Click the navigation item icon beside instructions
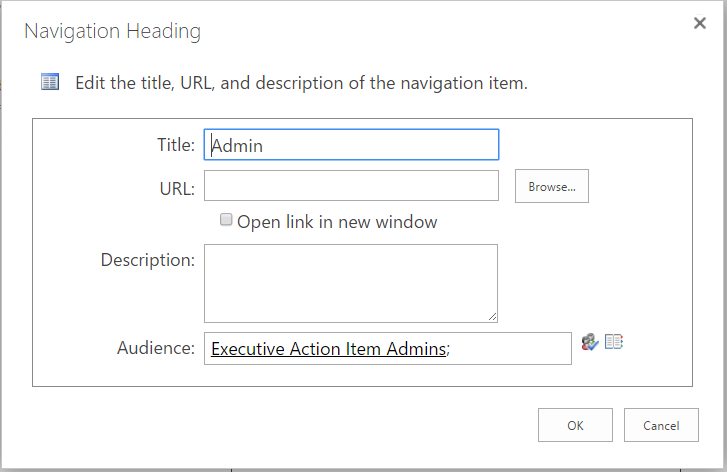 click(50, 82)
